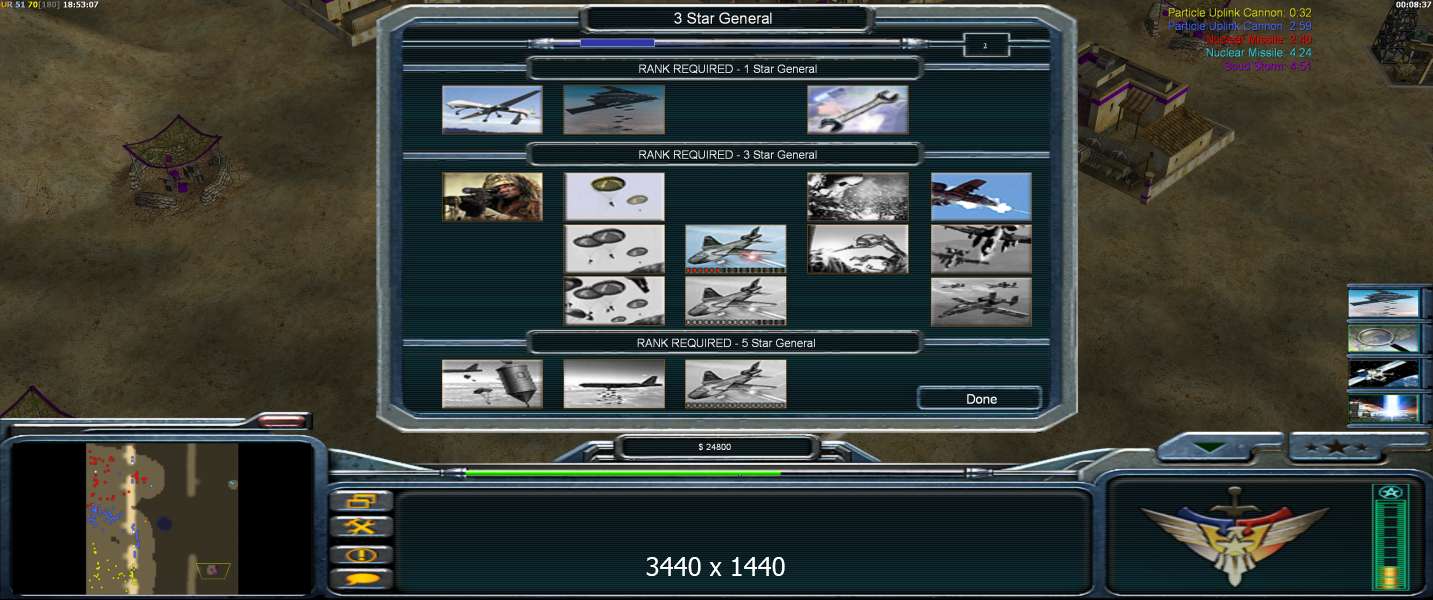Select the stealth bomber carpet bomb power
Viewport: 1433px width, 600px height.
coord(614,109)
